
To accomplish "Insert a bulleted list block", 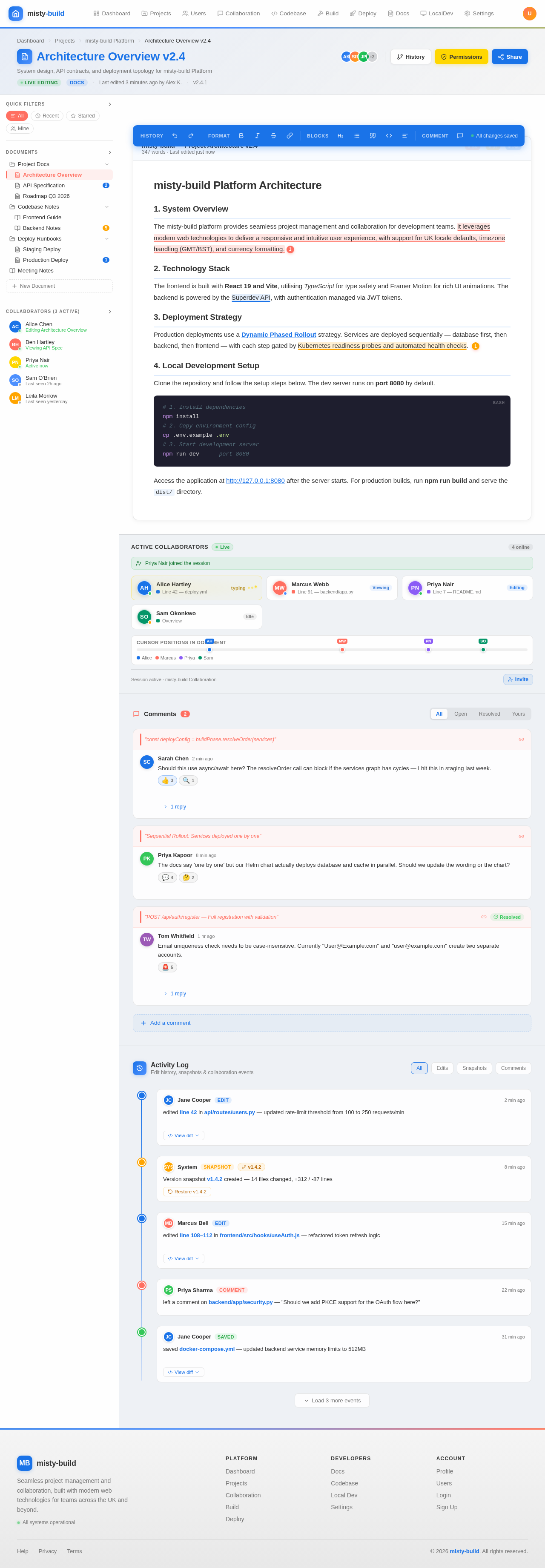I will tap(357, 136).
